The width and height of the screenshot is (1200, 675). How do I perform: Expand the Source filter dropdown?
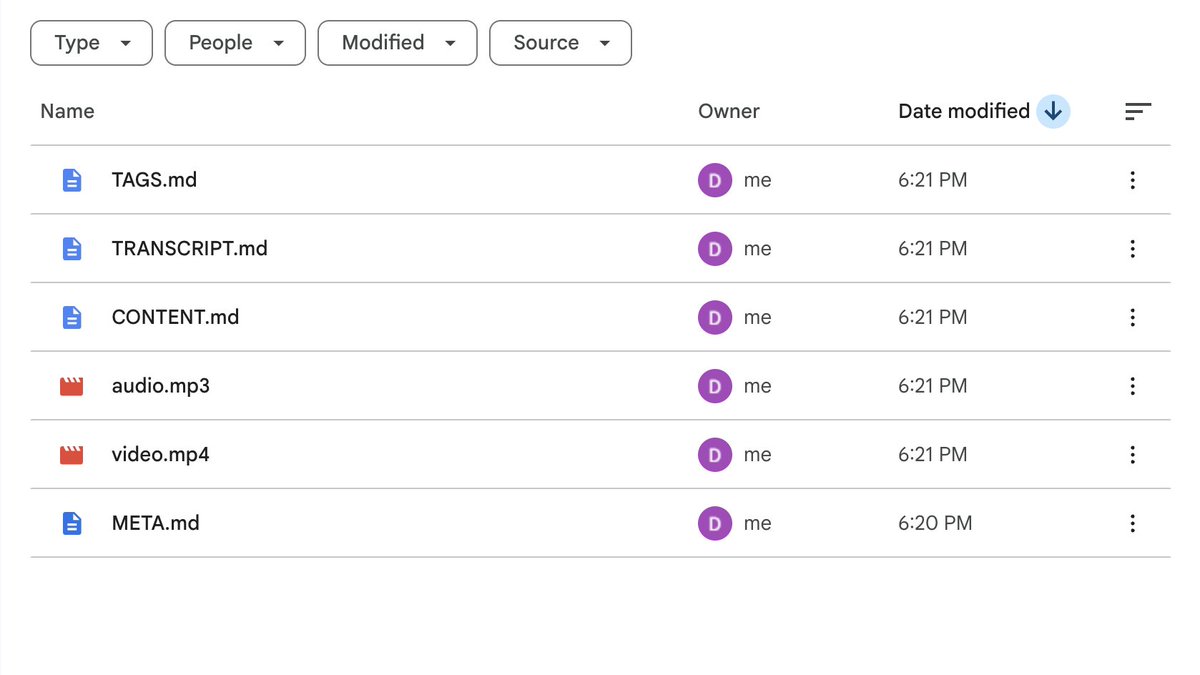(560, 43)
